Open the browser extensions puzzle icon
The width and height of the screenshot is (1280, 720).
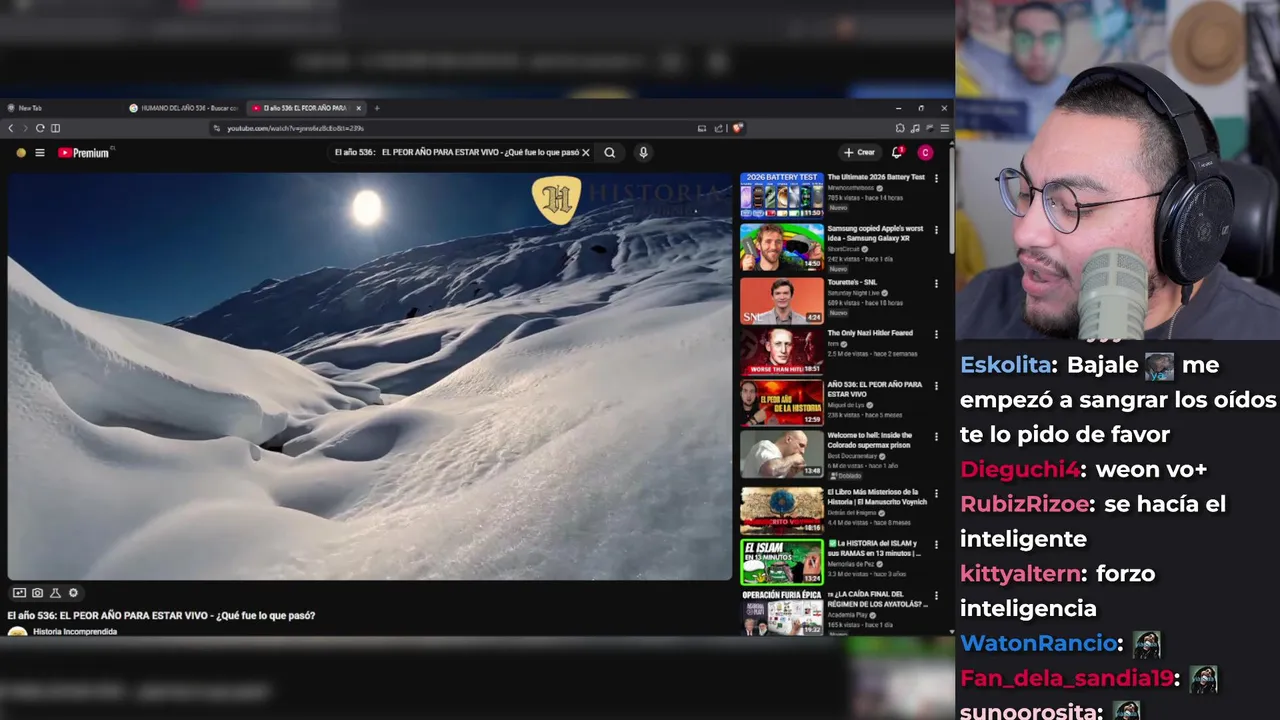coord(900,128)
